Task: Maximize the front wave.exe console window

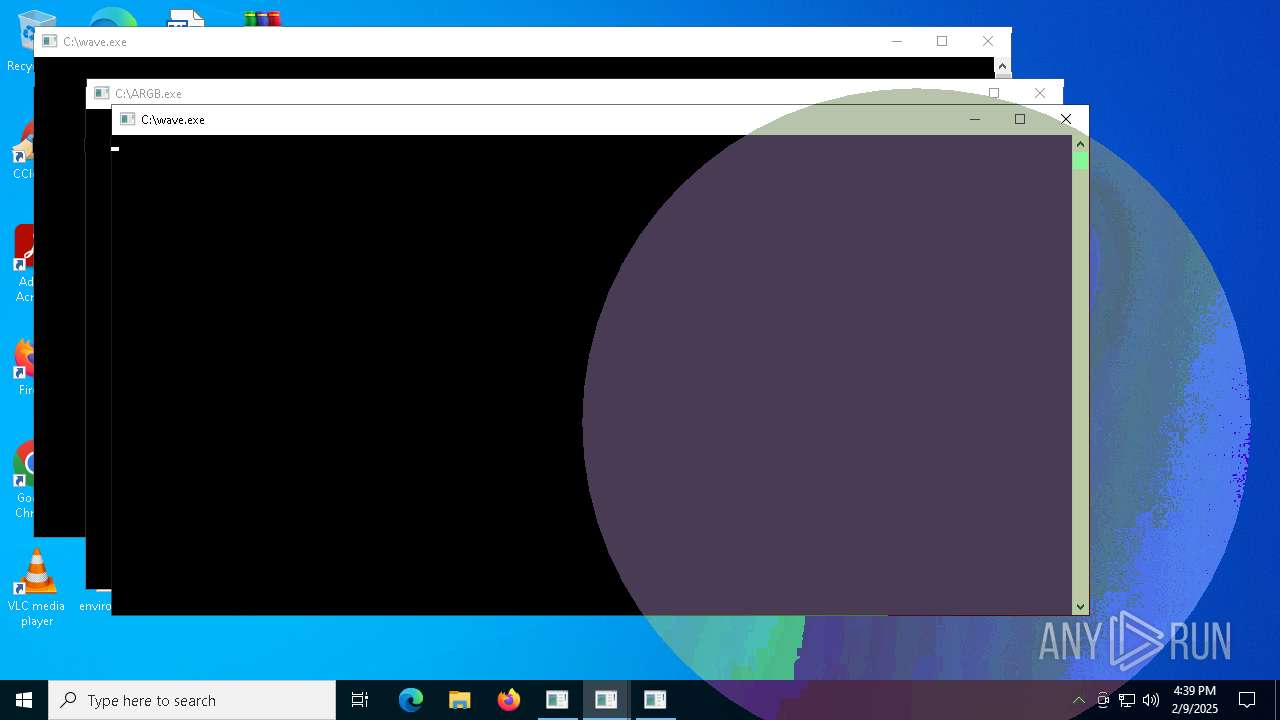Action: (1020, 119)
